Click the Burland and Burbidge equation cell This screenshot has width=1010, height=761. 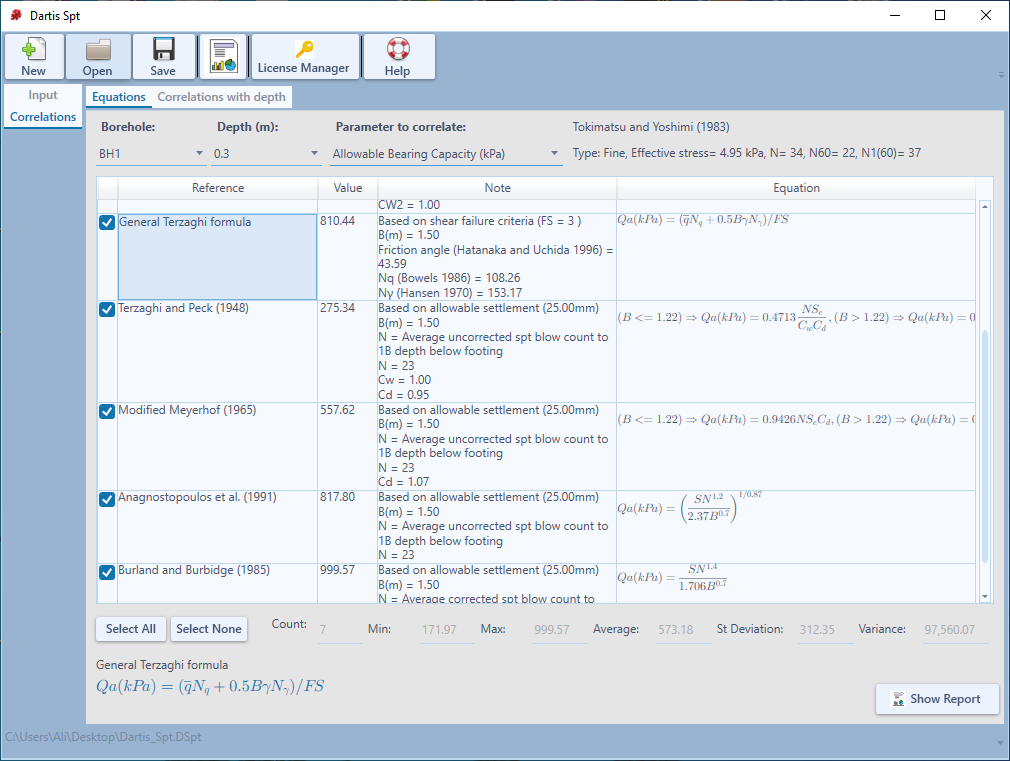click(x=796, y=583)
